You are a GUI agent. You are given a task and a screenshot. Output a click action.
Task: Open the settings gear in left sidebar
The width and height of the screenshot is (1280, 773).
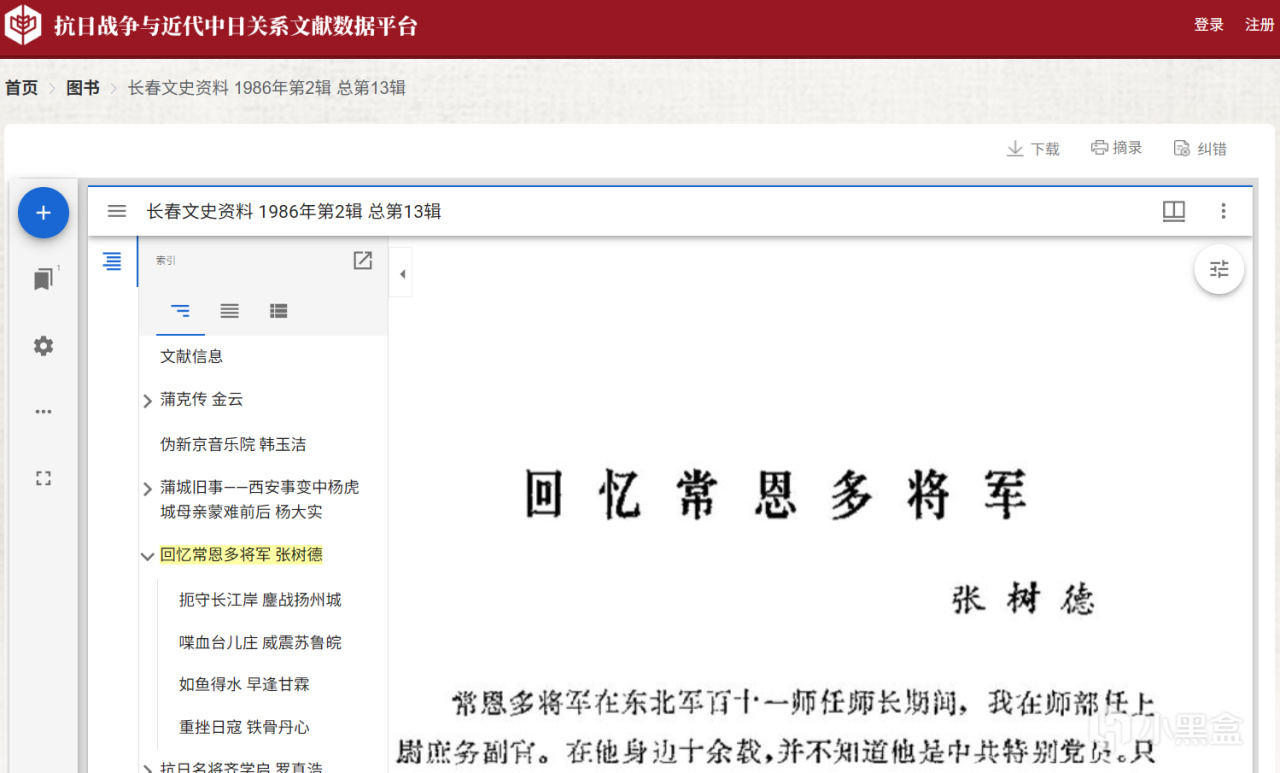pos(43,346)
